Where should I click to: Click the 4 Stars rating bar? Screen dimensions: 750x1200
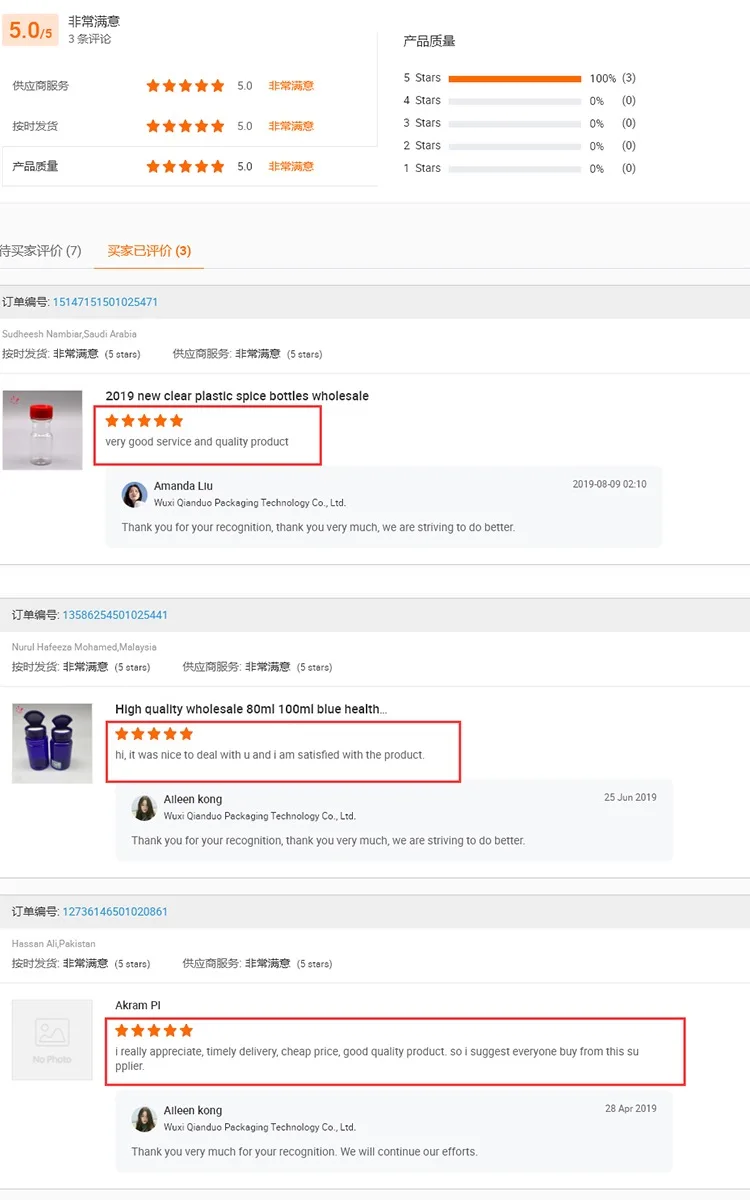(514, 101)
